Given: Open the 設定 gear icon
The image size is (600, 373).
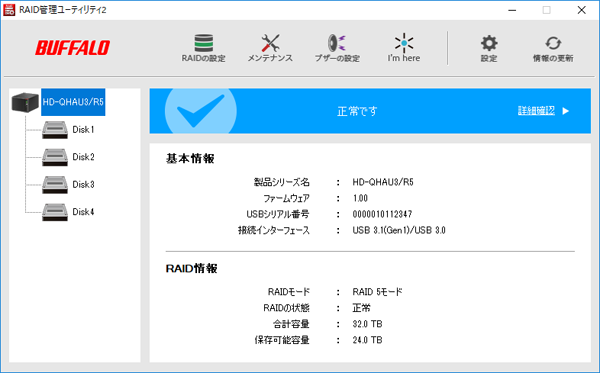Looking at the screenshot, I should click(x=489, y=43).
